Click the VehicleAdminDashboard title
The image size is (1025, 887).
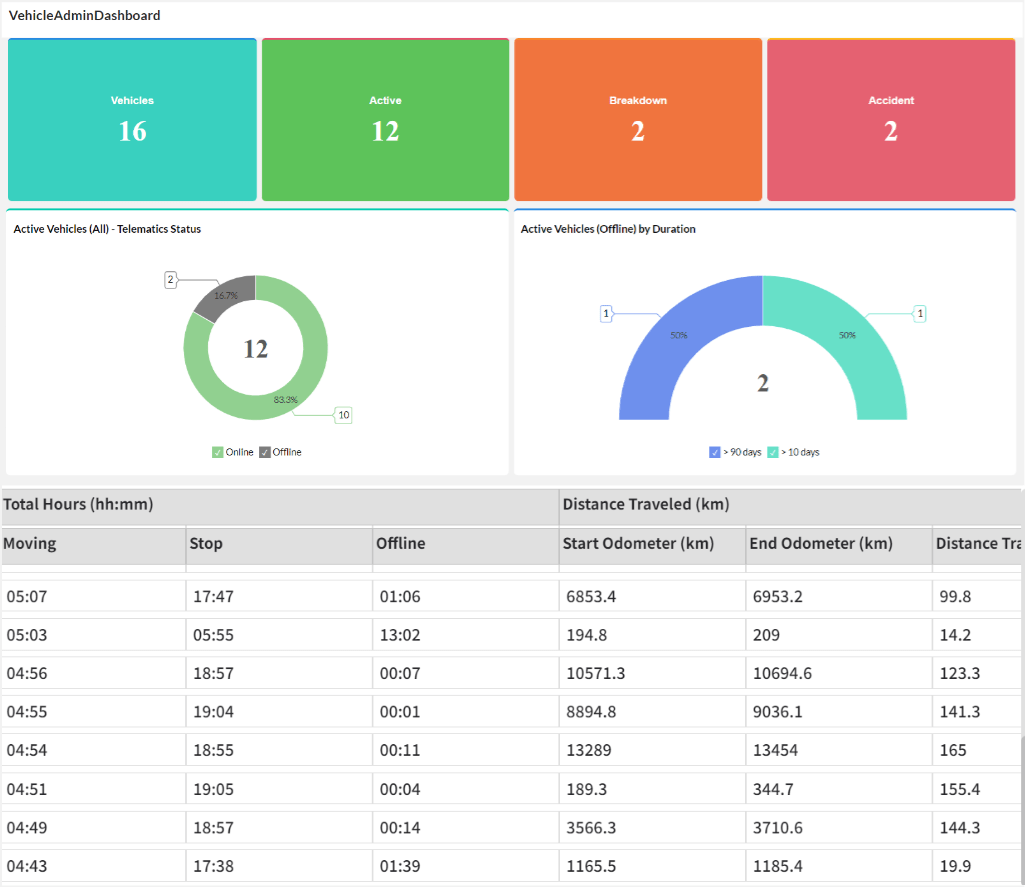pos(84,16)
